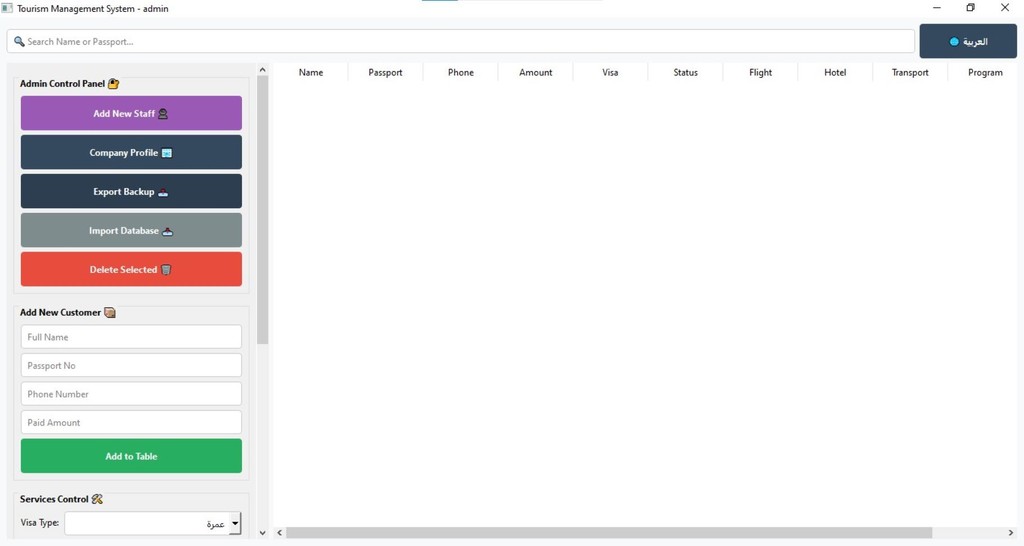Close the Tourism Management System window
1024x546 pixels.
1004,8
